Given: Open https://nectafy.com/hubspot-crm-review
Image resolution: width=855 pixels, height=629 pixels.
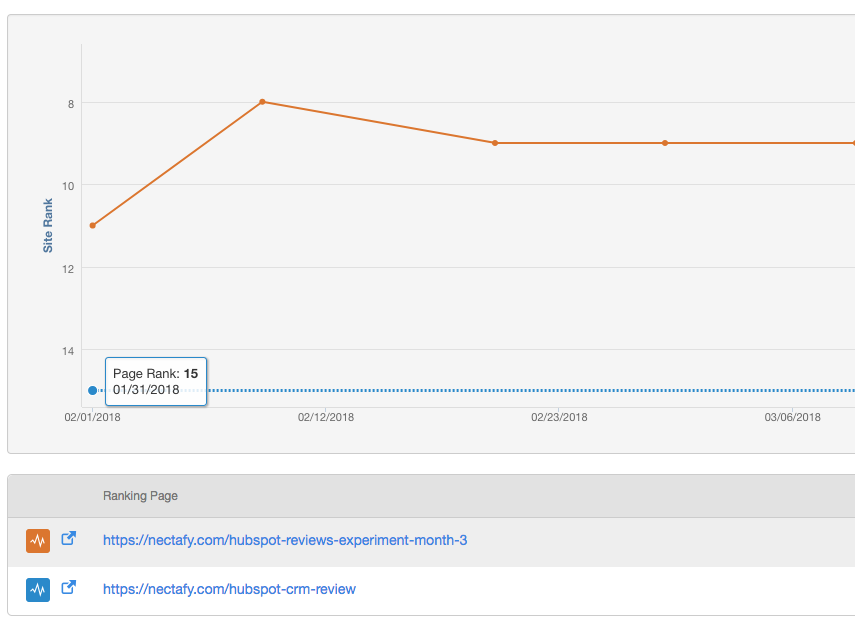Looking at the screenshot, I should (x=230, y=589).
